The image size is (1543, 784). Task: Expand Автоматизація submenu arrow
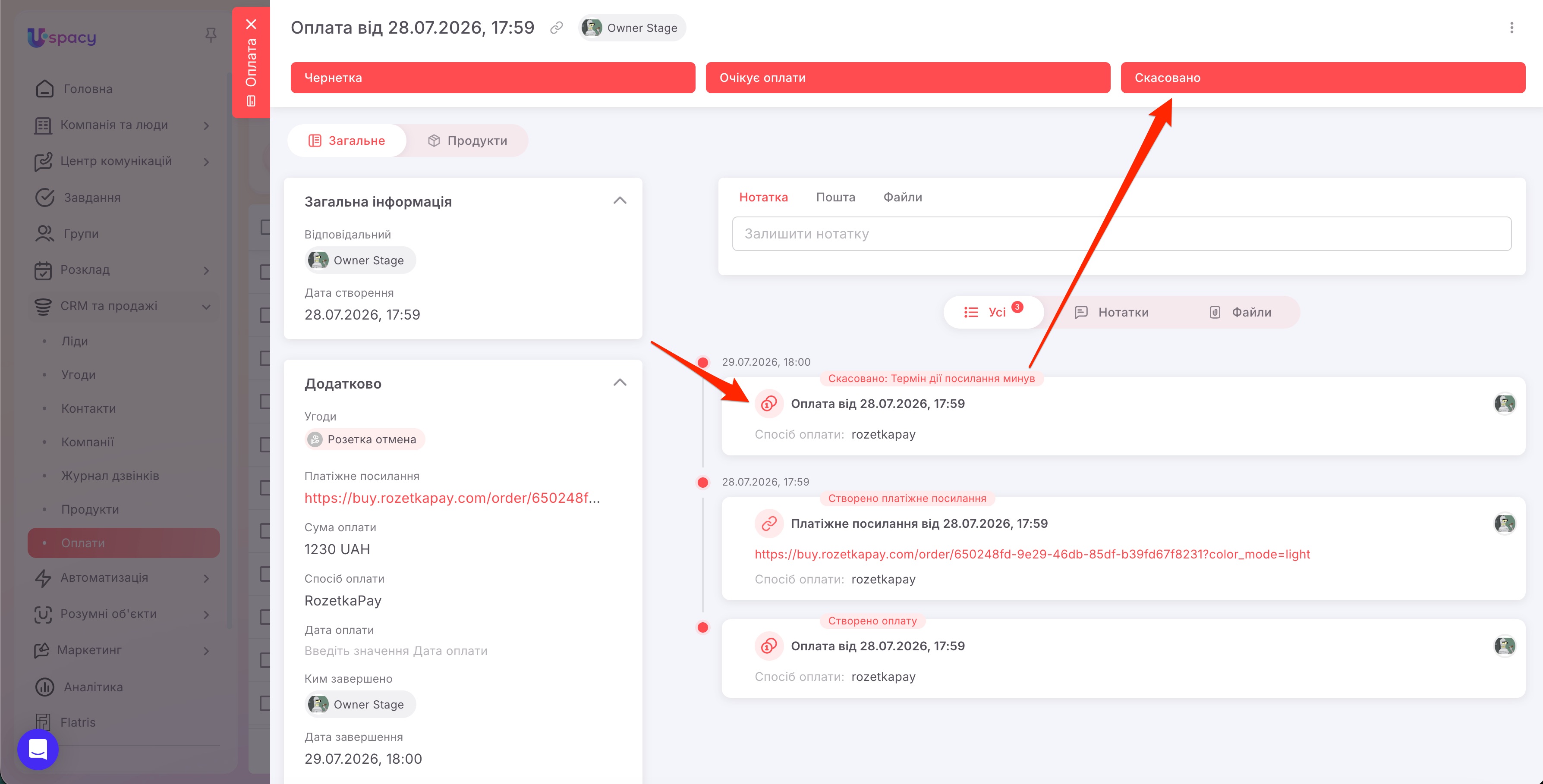(207, 579)
